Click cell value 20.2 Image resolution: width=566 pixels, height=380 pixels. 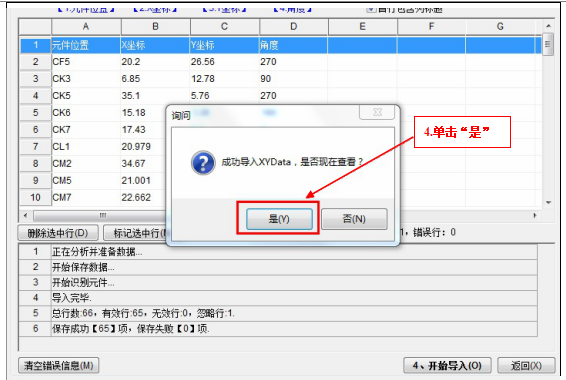click(155, 62)
